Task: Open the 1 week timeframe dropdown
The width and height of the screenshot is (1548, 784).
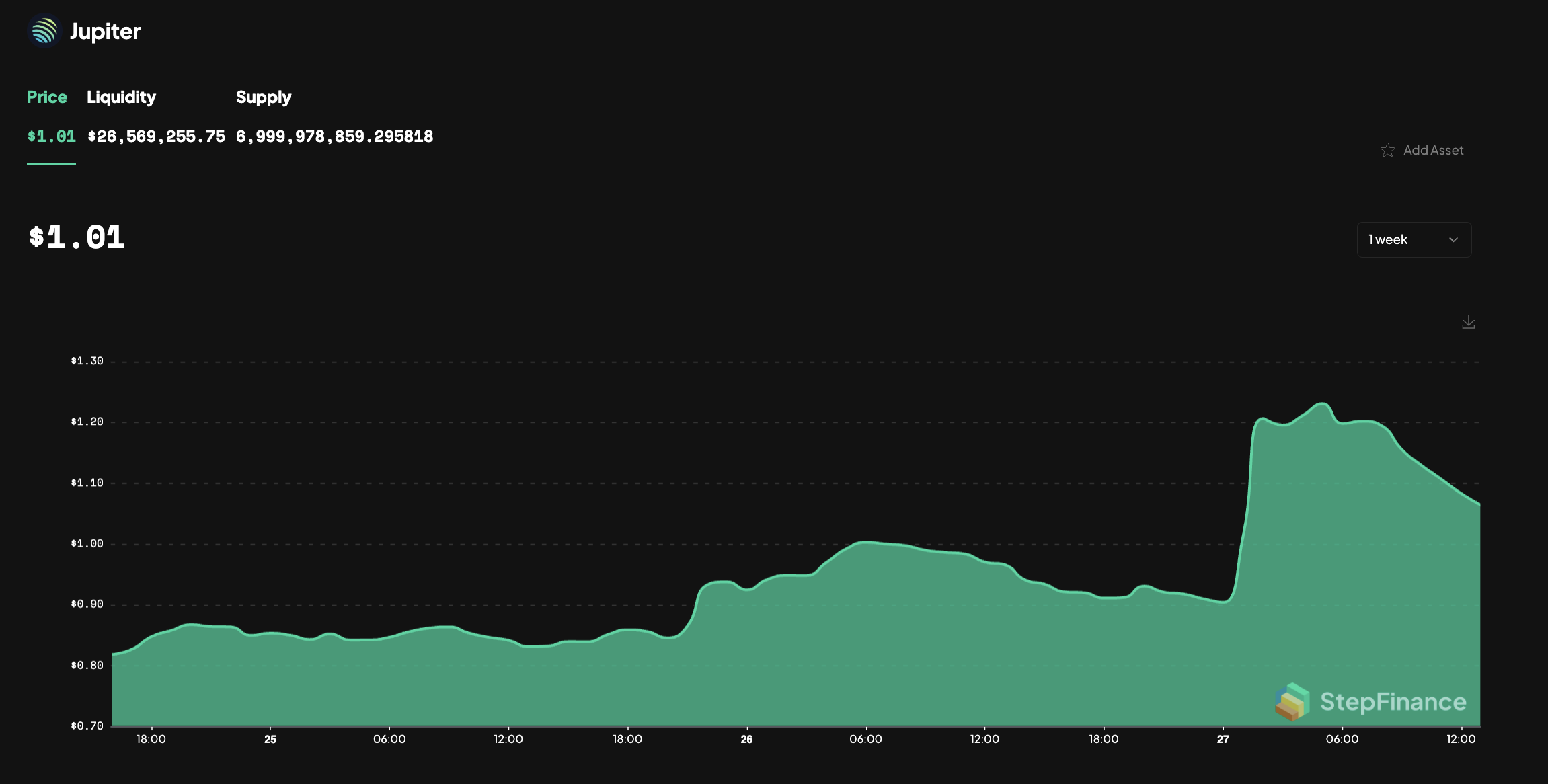Action: pyautogui.click(x=1414, y=240)
